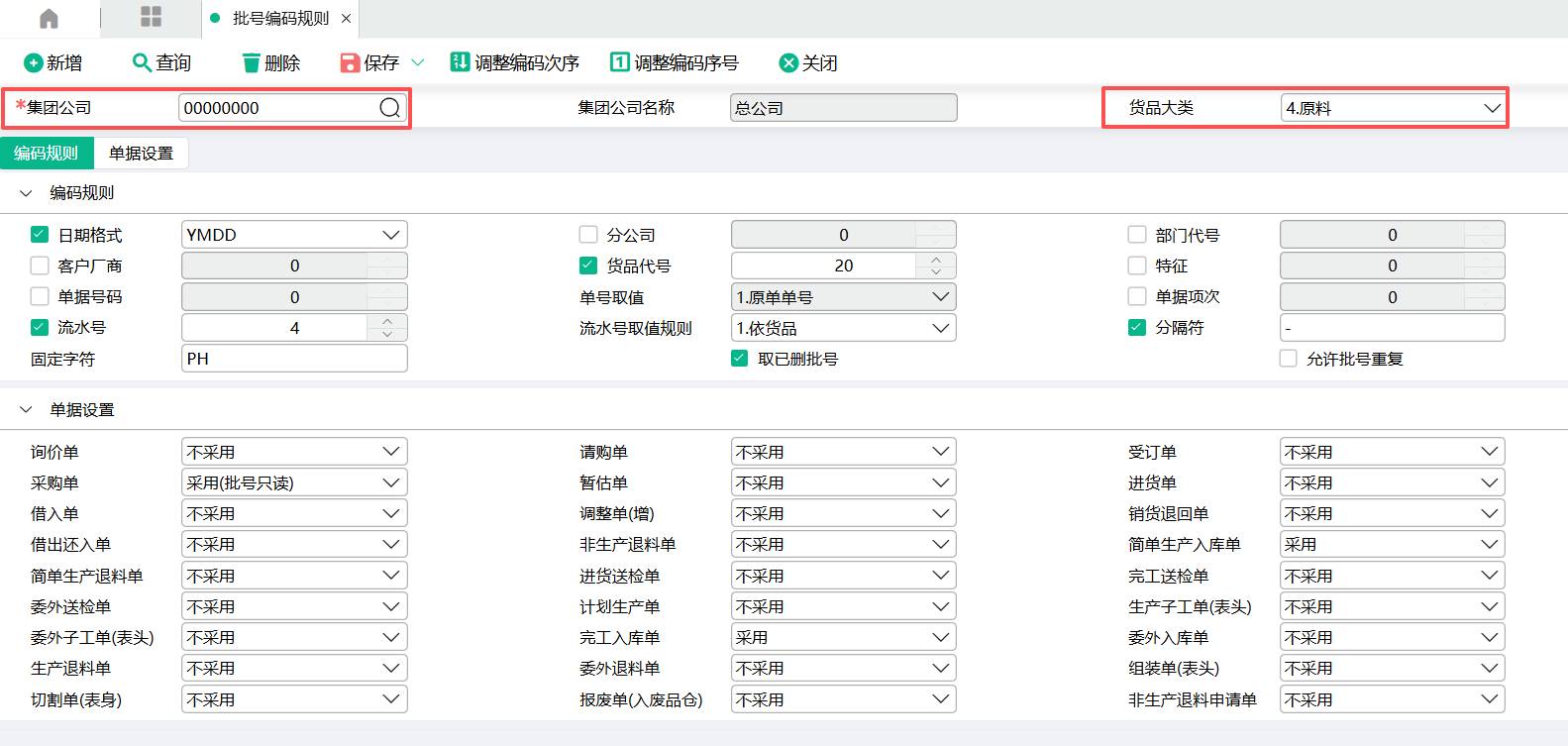This screenshot has height=746, width=1568.
Task: Collapse the 单据设置 section chevron
Action: (26, 409)
